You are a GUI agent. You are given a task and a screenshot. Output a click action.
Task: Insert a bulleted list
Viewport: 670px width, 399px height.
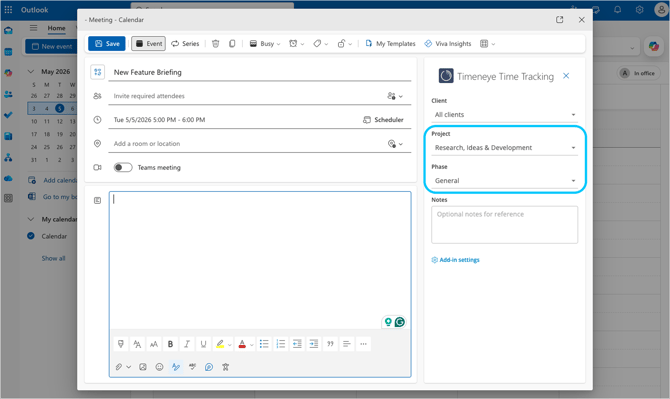[x=264, y=344]
